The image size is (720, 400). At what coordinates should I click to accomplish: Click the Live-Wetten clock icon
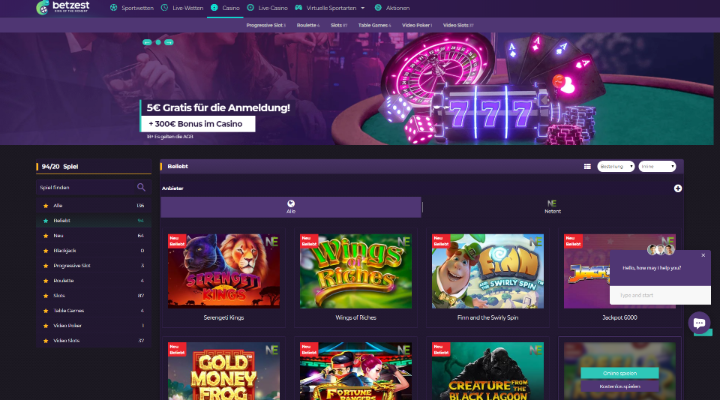pyautogui.click(x=164, y=8)
